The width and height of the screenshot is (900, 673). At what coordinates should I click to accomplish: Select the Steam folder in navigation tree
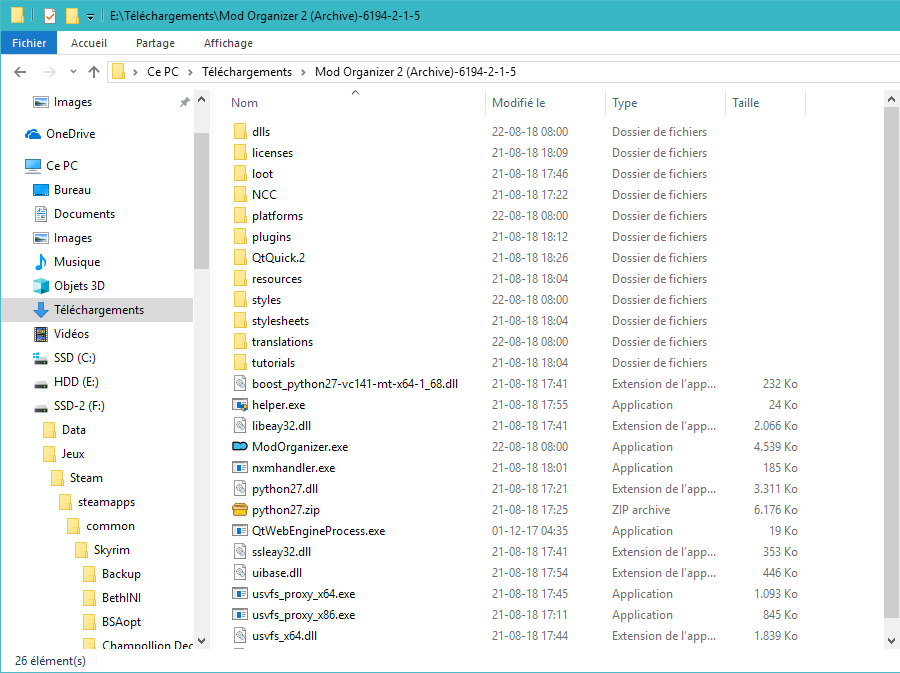(x=86, y=478)
